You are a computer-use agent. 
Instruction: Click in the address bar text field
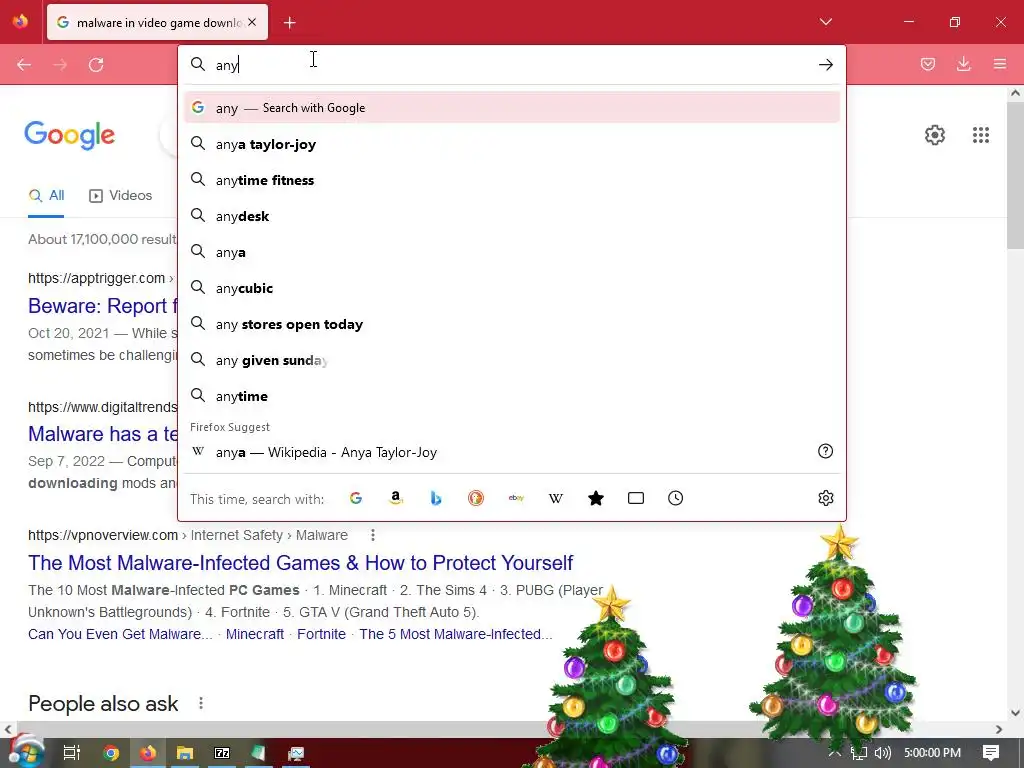point(513,65)
